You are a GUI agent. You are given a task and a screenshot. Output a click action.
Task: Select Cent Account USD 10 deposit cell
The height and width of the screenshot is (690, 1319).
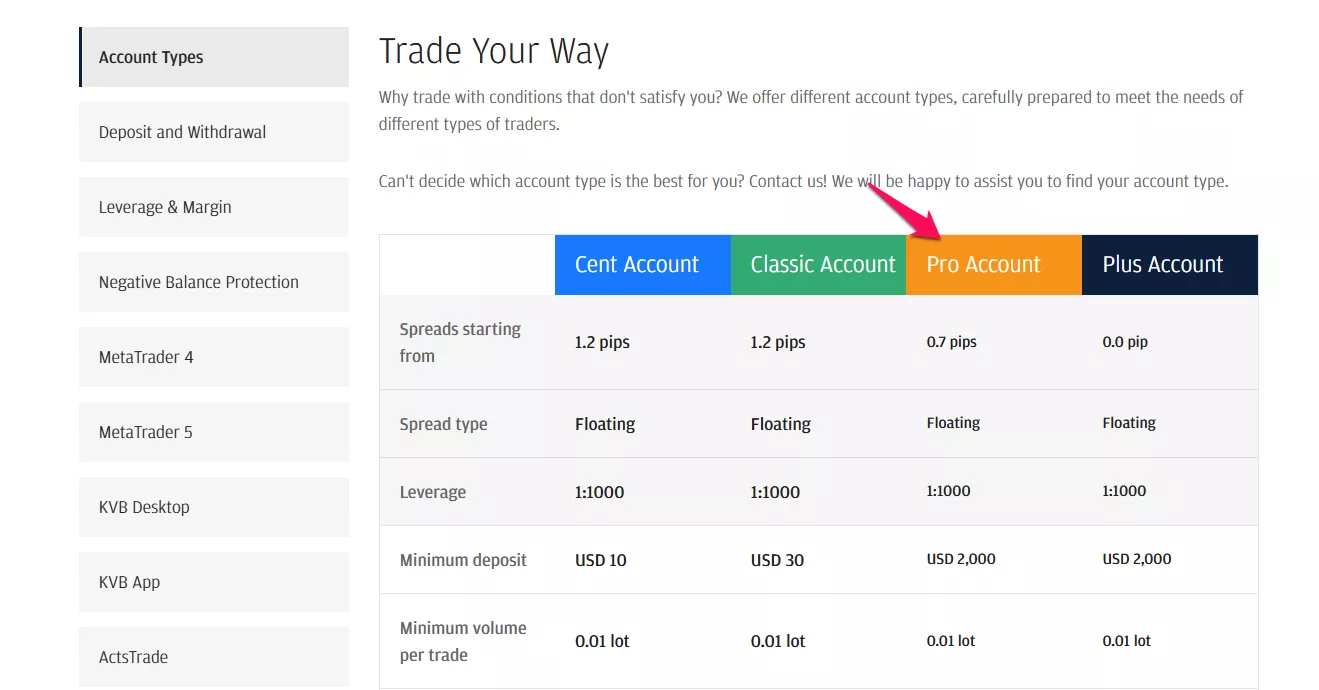[601, 560]
